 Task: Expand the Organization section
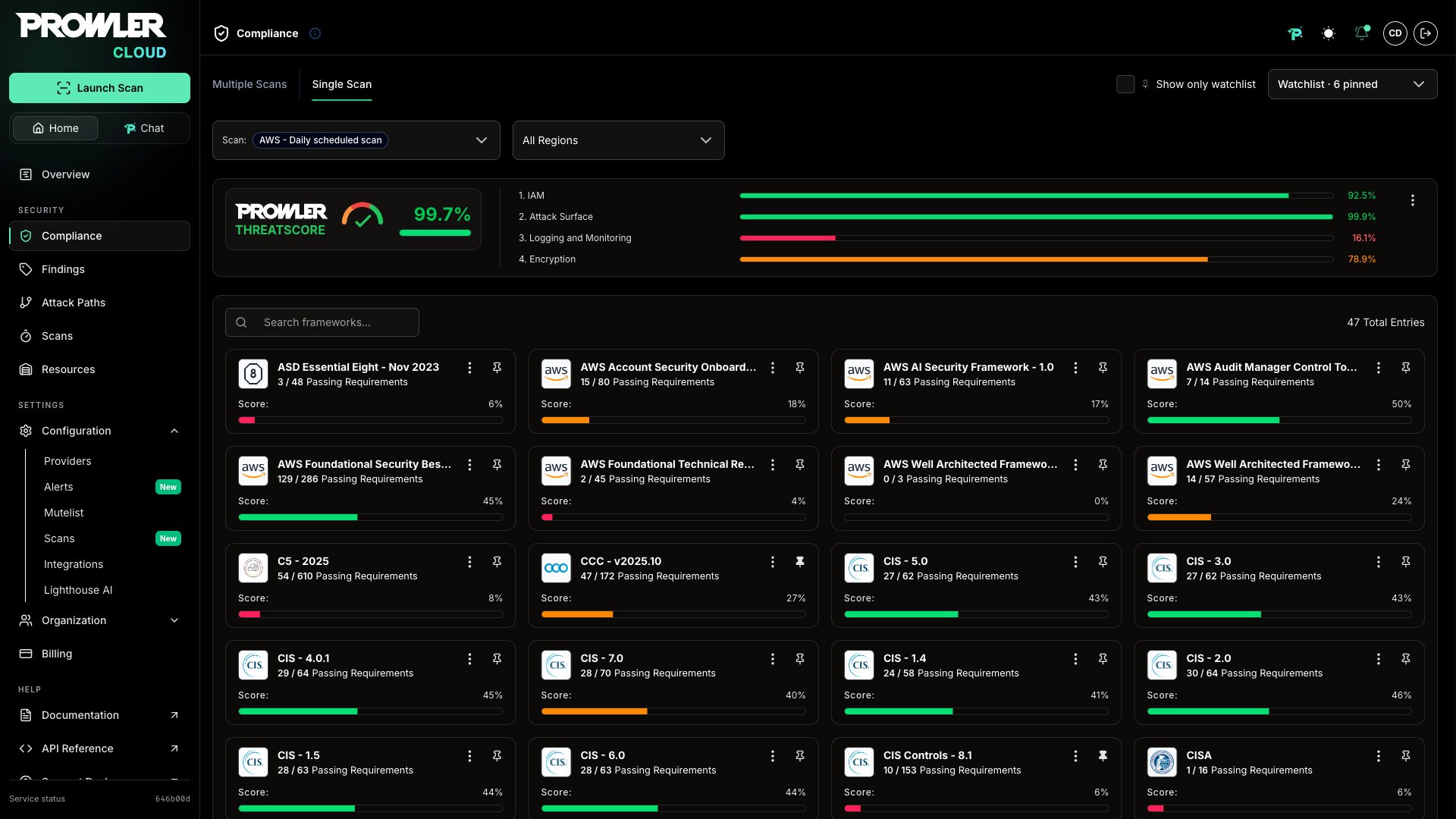tap(99, 620)
